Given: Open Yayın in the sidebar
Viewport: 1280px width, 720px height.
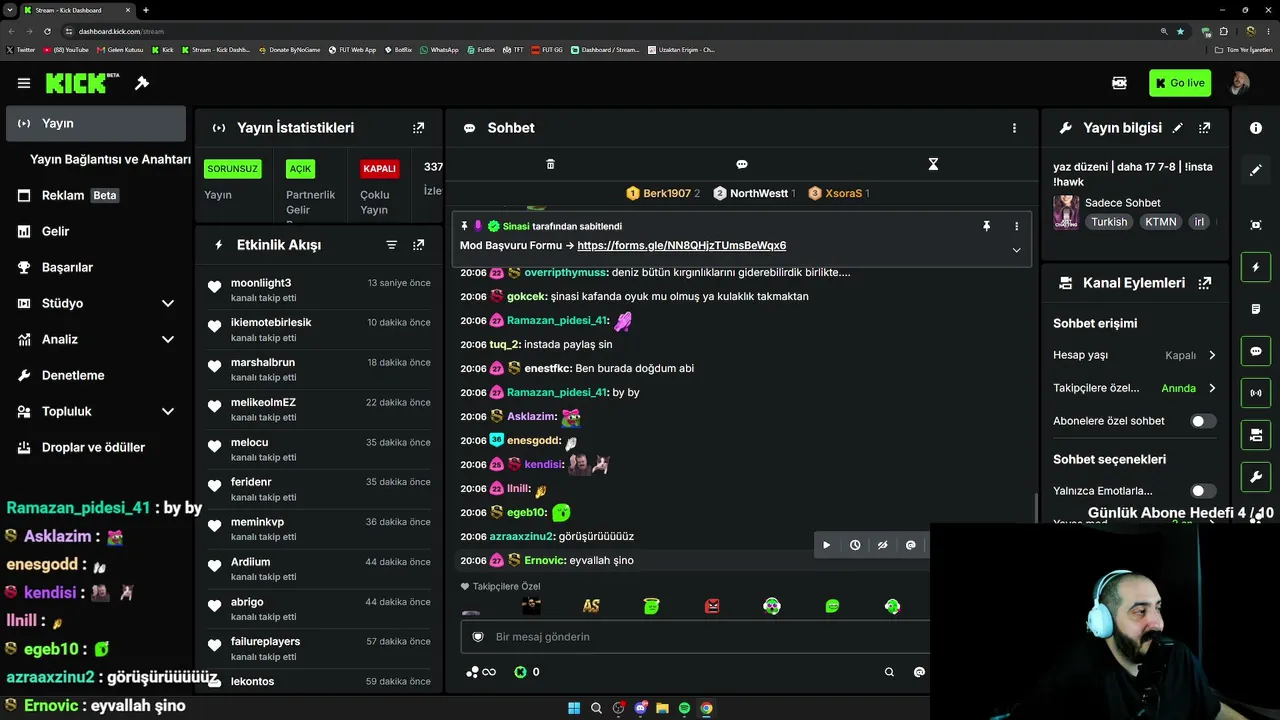Looking at the screenshot, I should (x=96, y=123).
